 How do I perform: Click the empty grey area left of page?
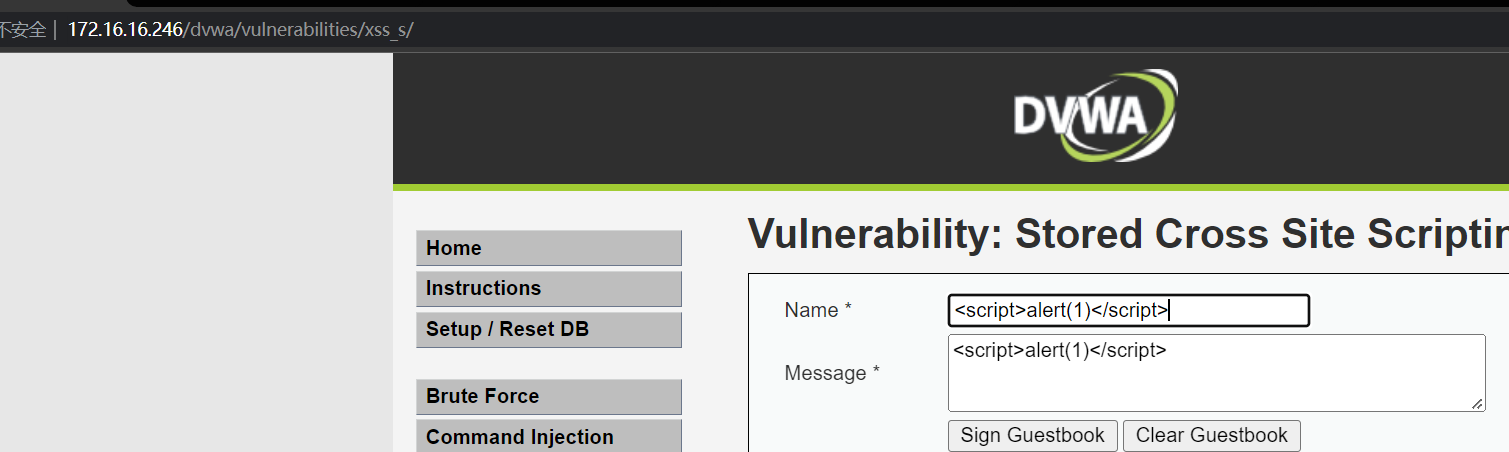196,250
